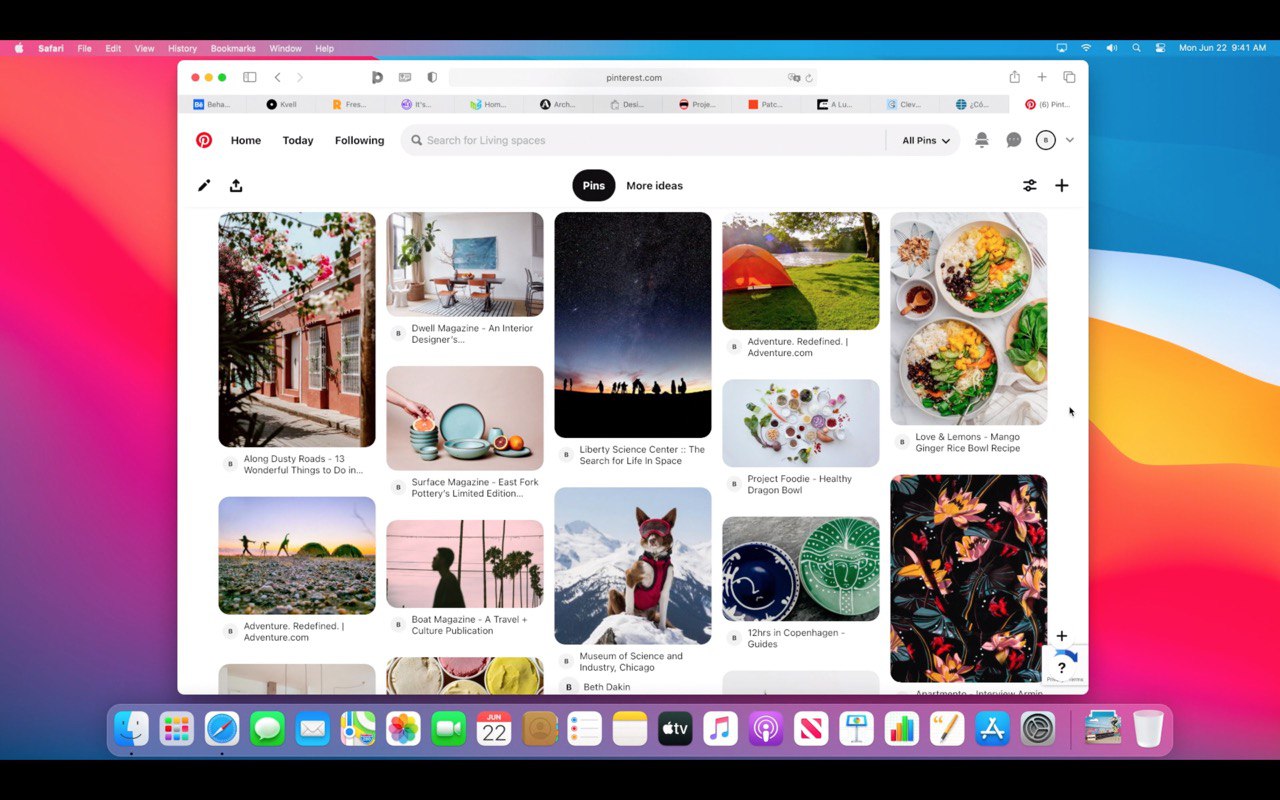Viewport: 1280px width, 800px height.
Task: Open the Bookmarks menu
Action: 233,48
